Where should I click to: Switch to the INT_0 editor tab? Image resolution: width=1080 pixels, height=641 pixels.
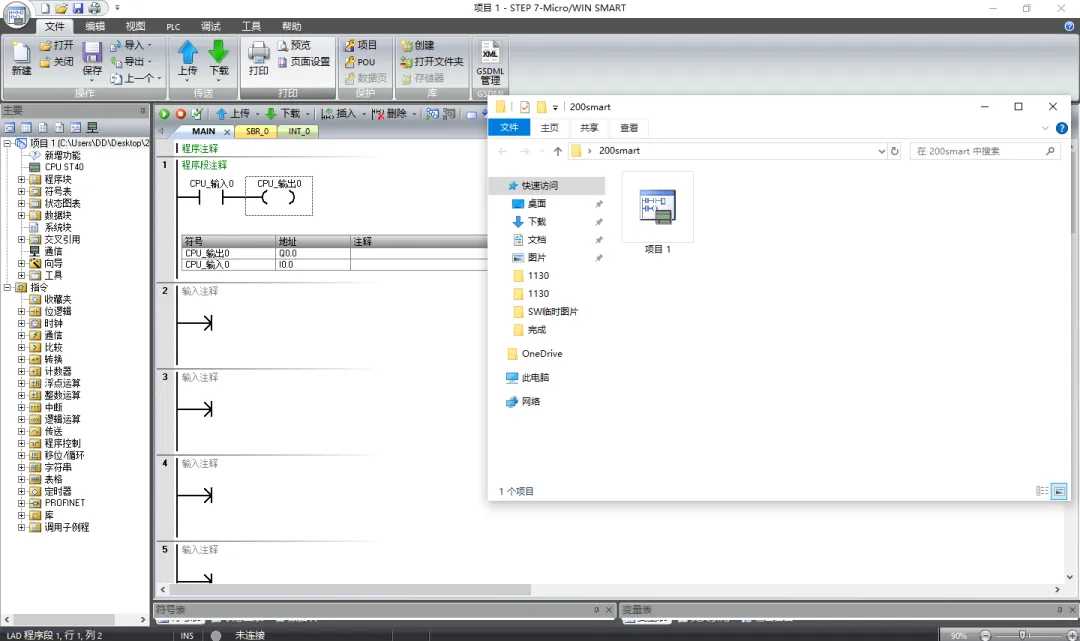click(x=299, y=132)
